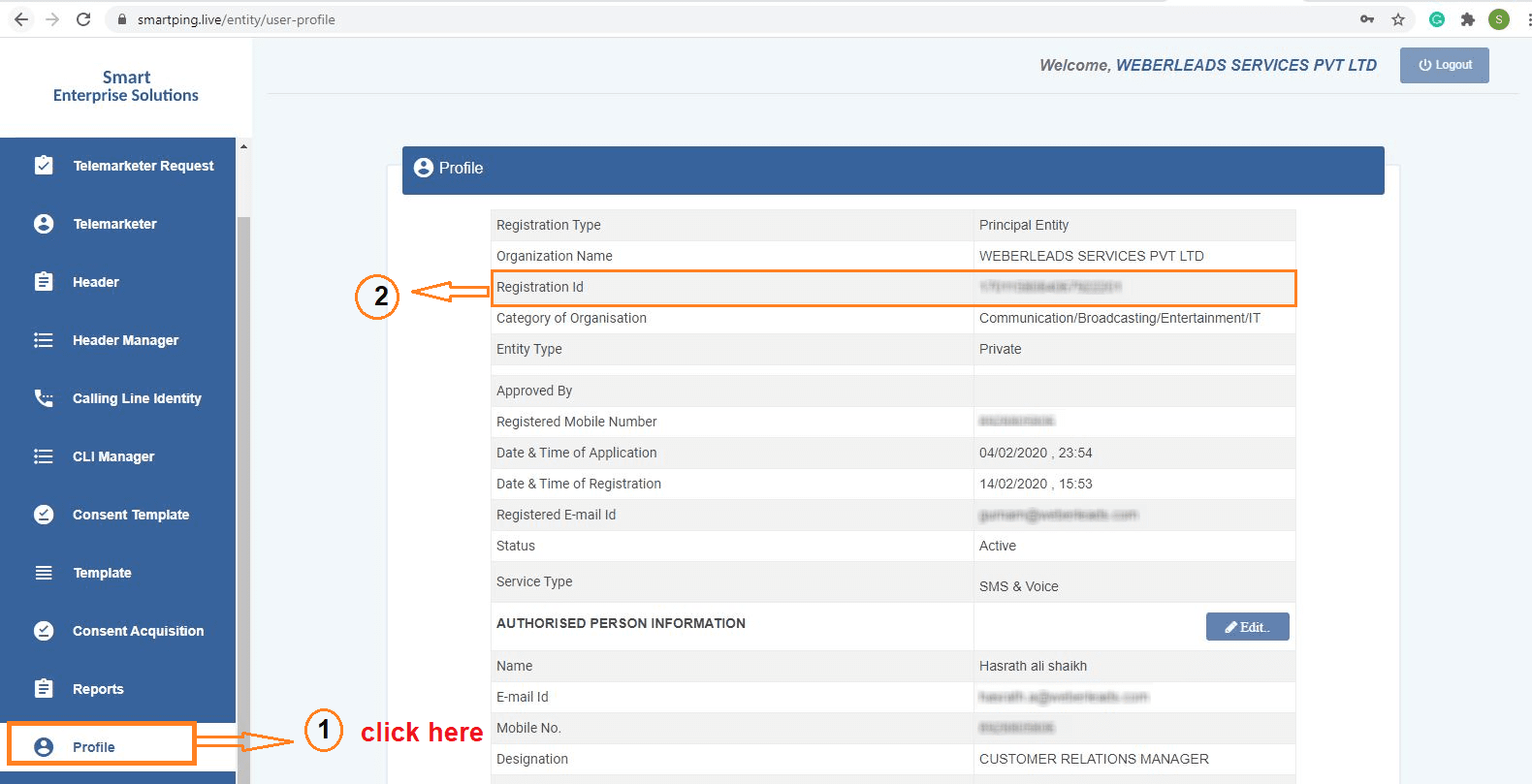Go to Template section in sidebar
This screenshot has height=784, width=1532.
[102, 573]
